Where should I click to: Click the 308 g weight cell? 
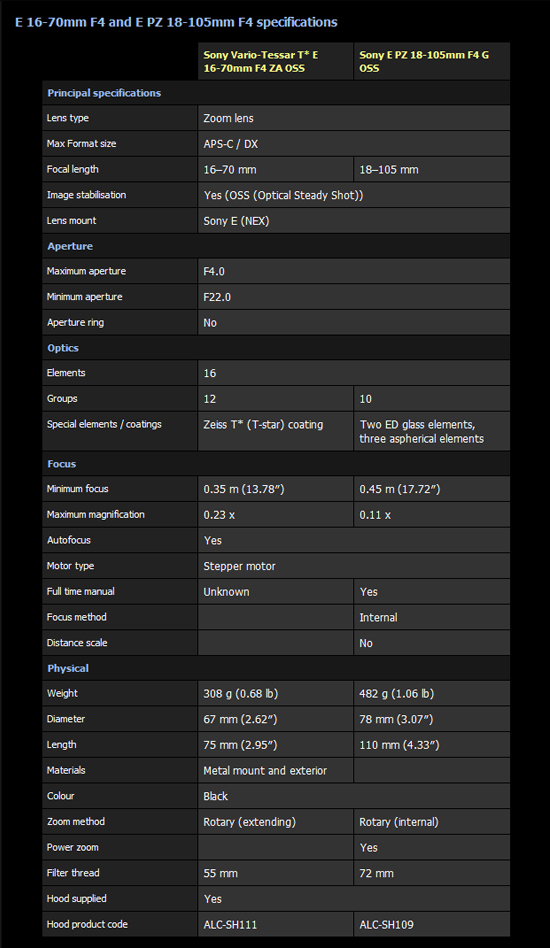point(276,693)
